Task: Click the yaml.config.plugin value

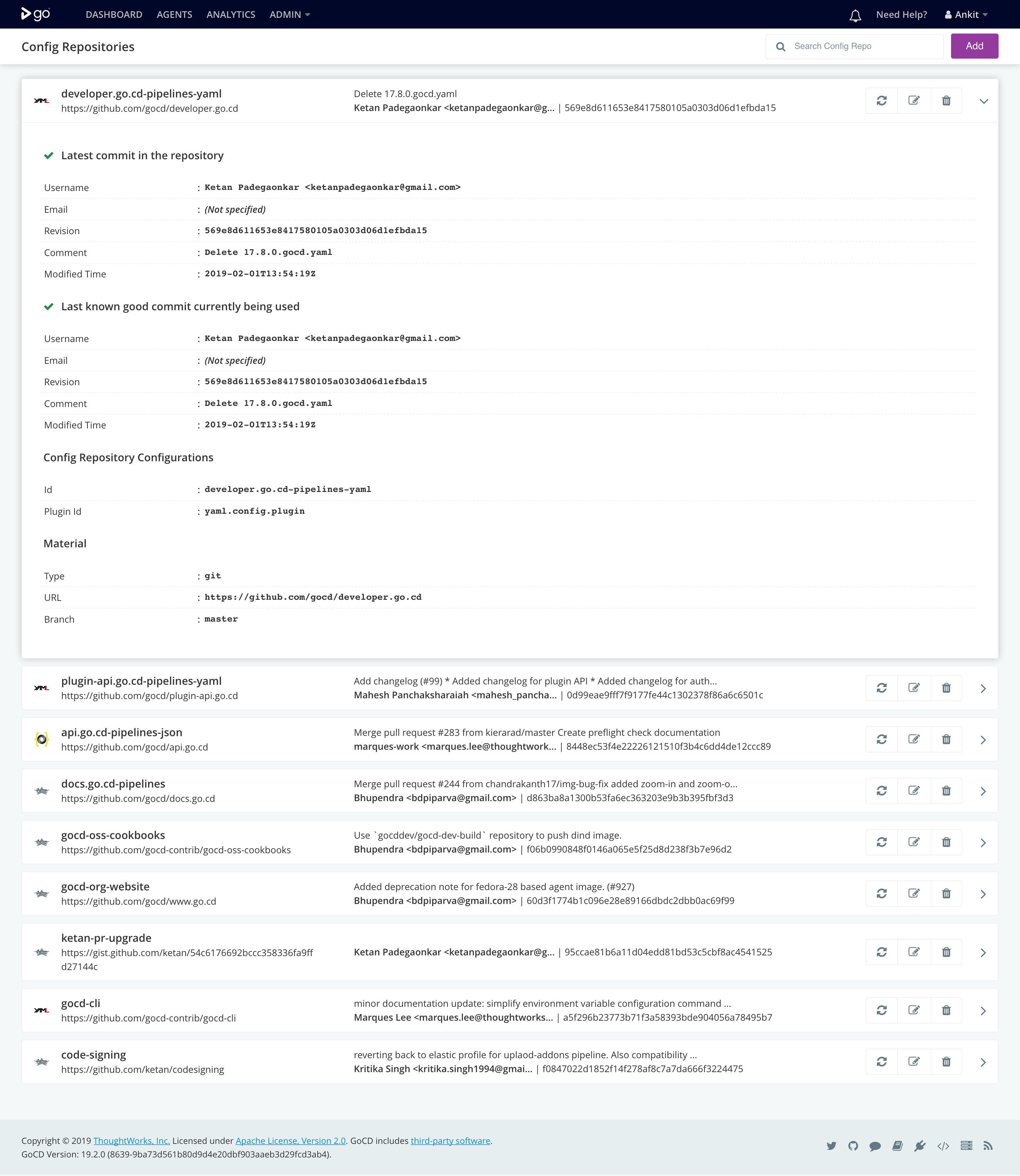Action: pyautogui.click(x=254, y=511)
